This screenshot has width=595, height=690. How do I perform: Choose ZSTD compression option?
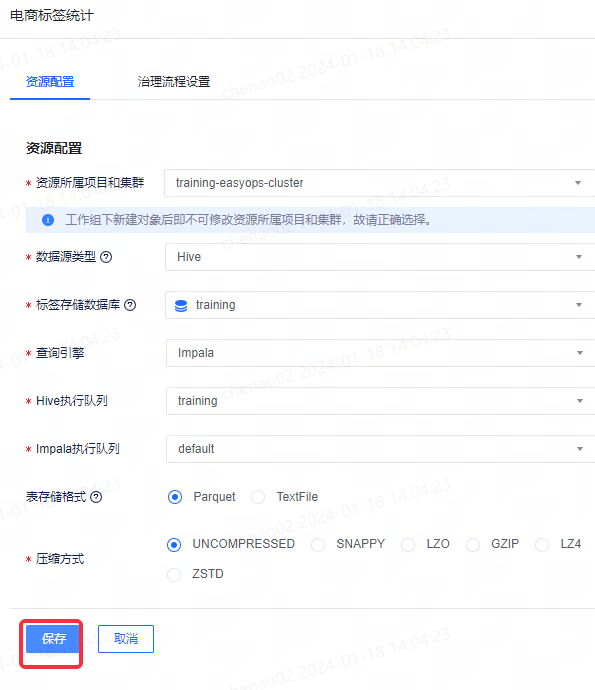pos(174,575)
